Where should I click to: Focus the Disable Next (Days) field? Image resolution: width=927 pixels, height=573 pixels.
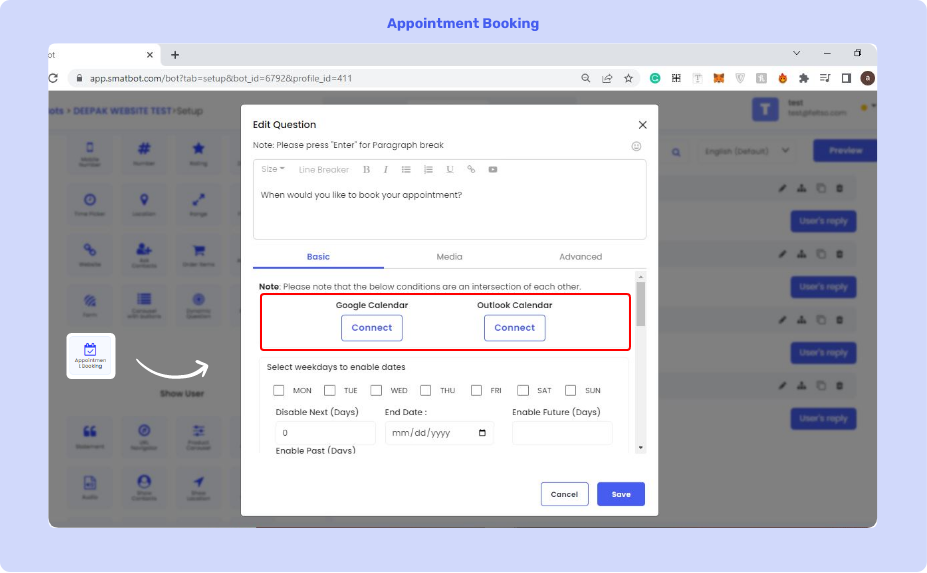click(325, 433)
